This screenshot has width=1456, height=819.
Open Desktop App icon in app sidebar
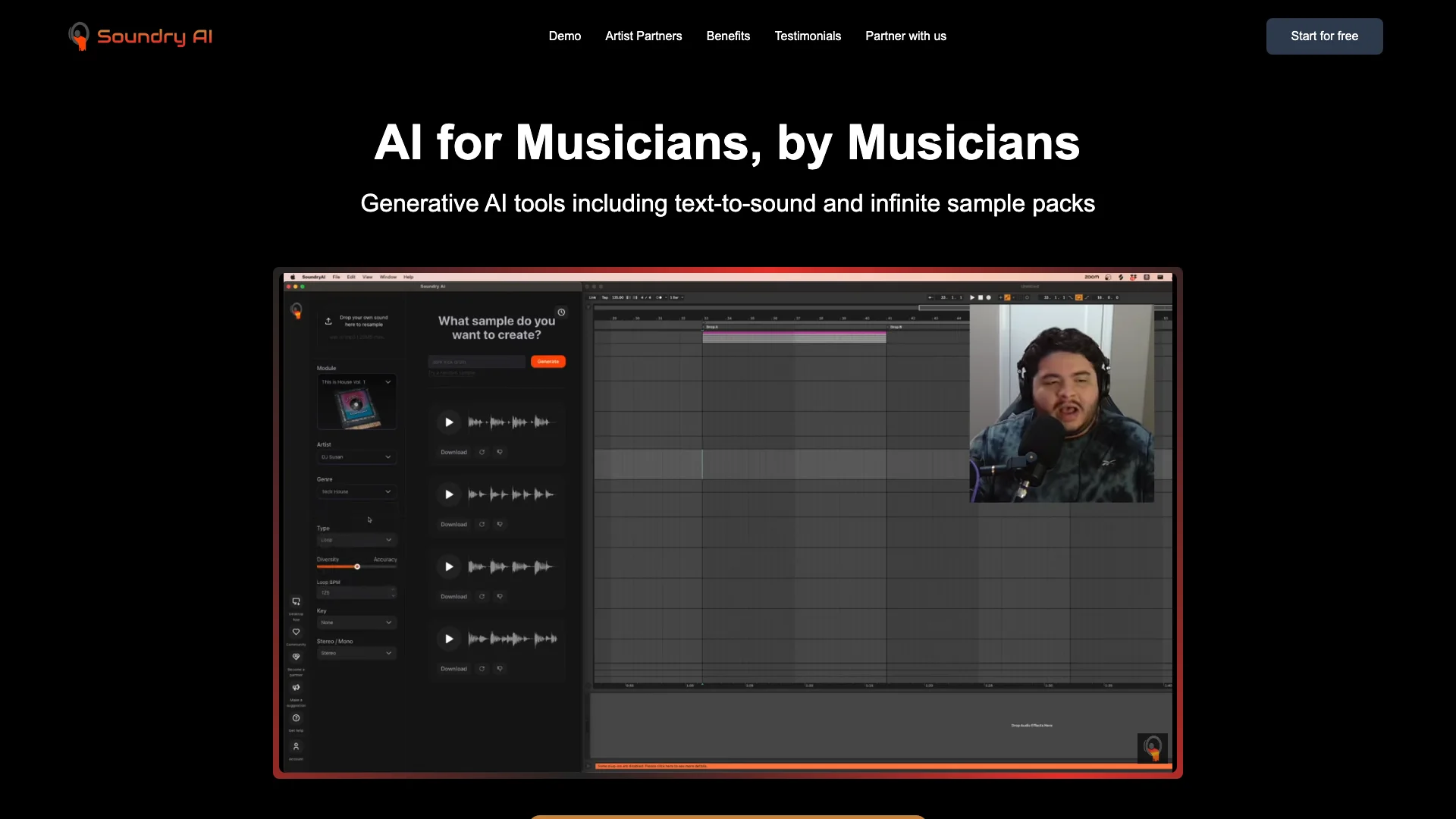(297, 602)
